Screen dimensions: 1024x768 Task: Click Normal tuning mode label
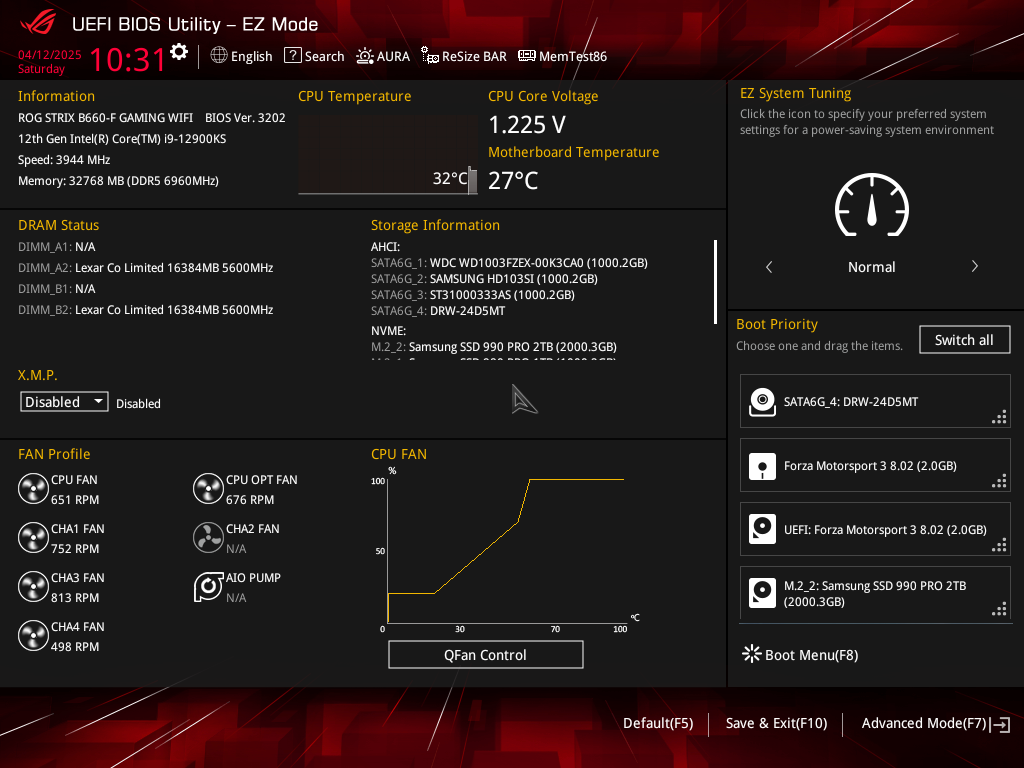(x=872, y=266)
